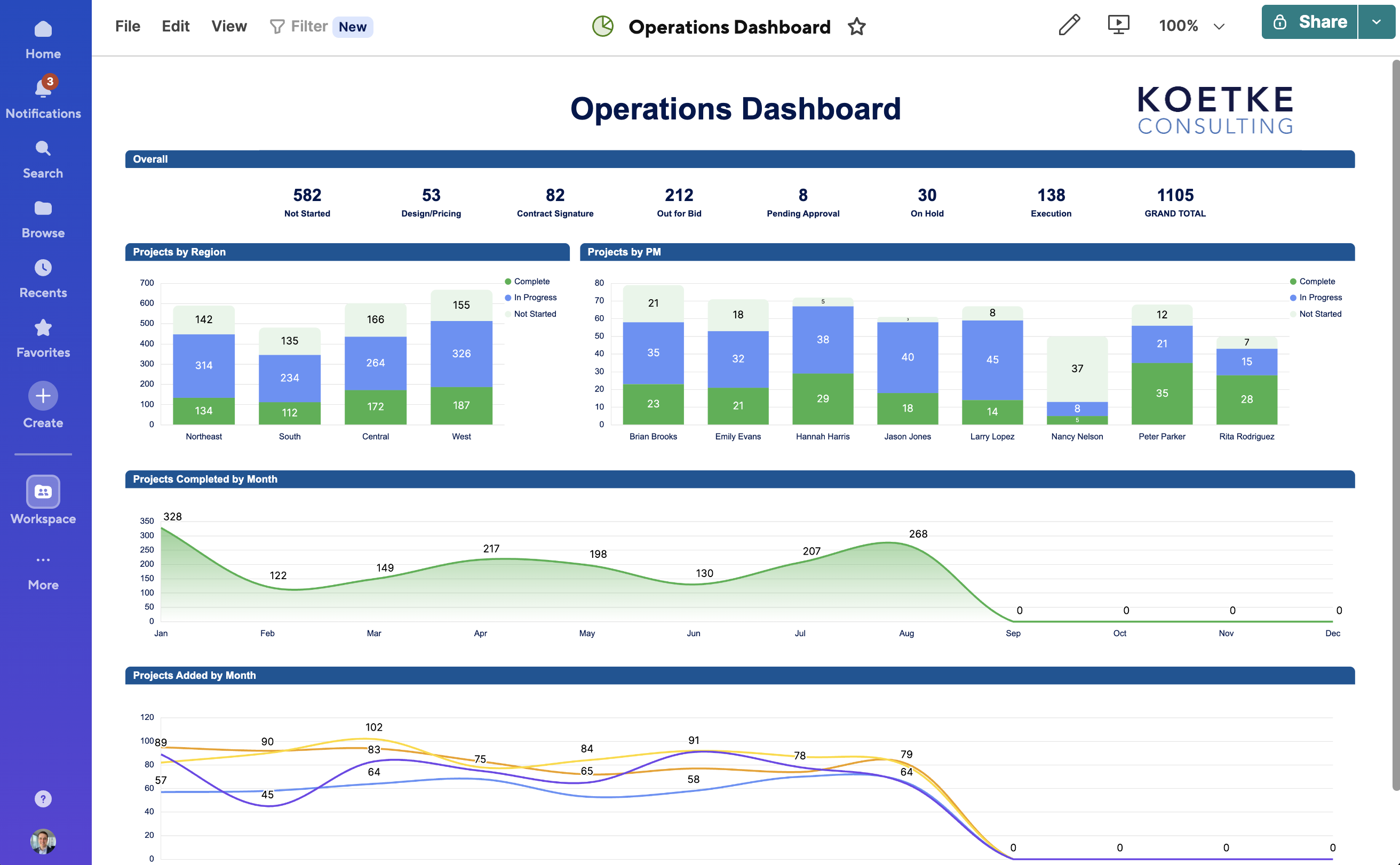
Task: Click the West region blue bar segment
Action: coord(462,354)
